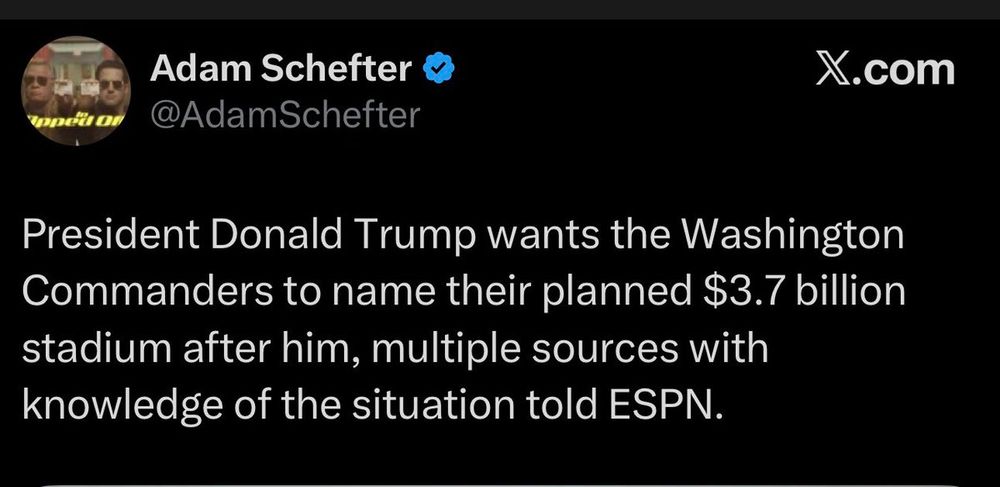Click the blue verified checkmark badge
This screenshot has height=487, width=1000.
(438, 68)
